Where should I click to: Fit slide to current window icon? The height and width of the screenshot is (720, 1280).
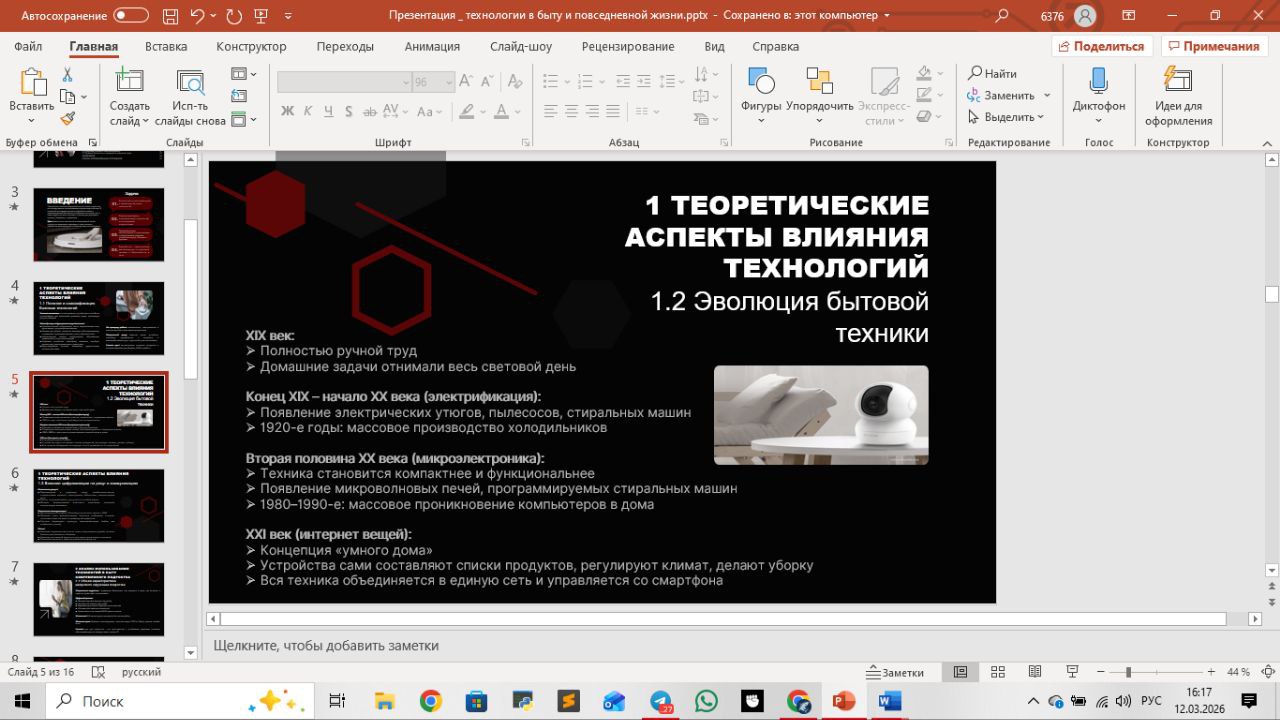(1267, 672)
